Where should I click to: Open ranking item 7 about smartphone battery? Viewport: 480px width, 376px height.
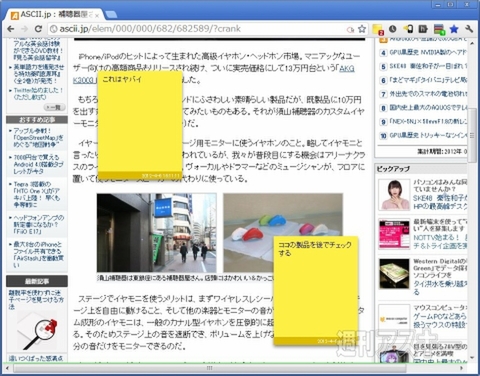click(428, 94)
